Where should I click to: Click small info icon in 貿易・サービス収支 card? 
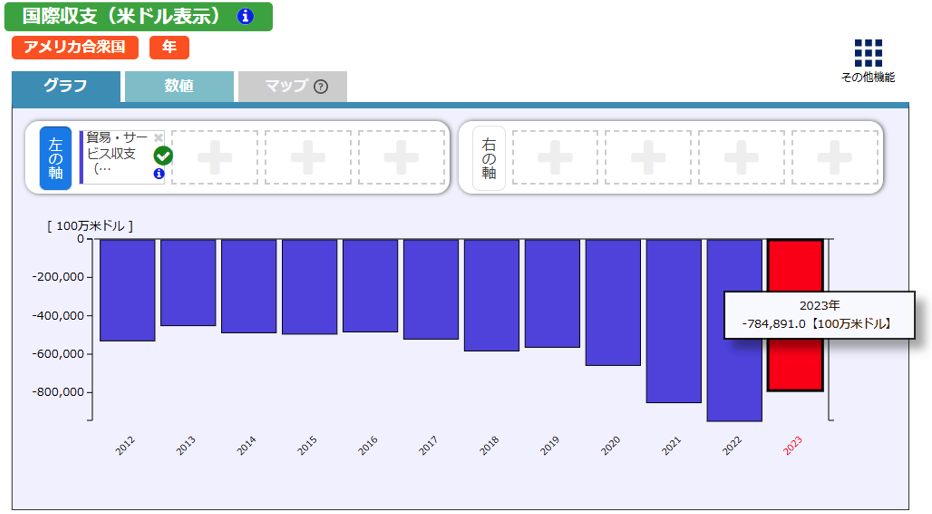click(x=158, y=174)
